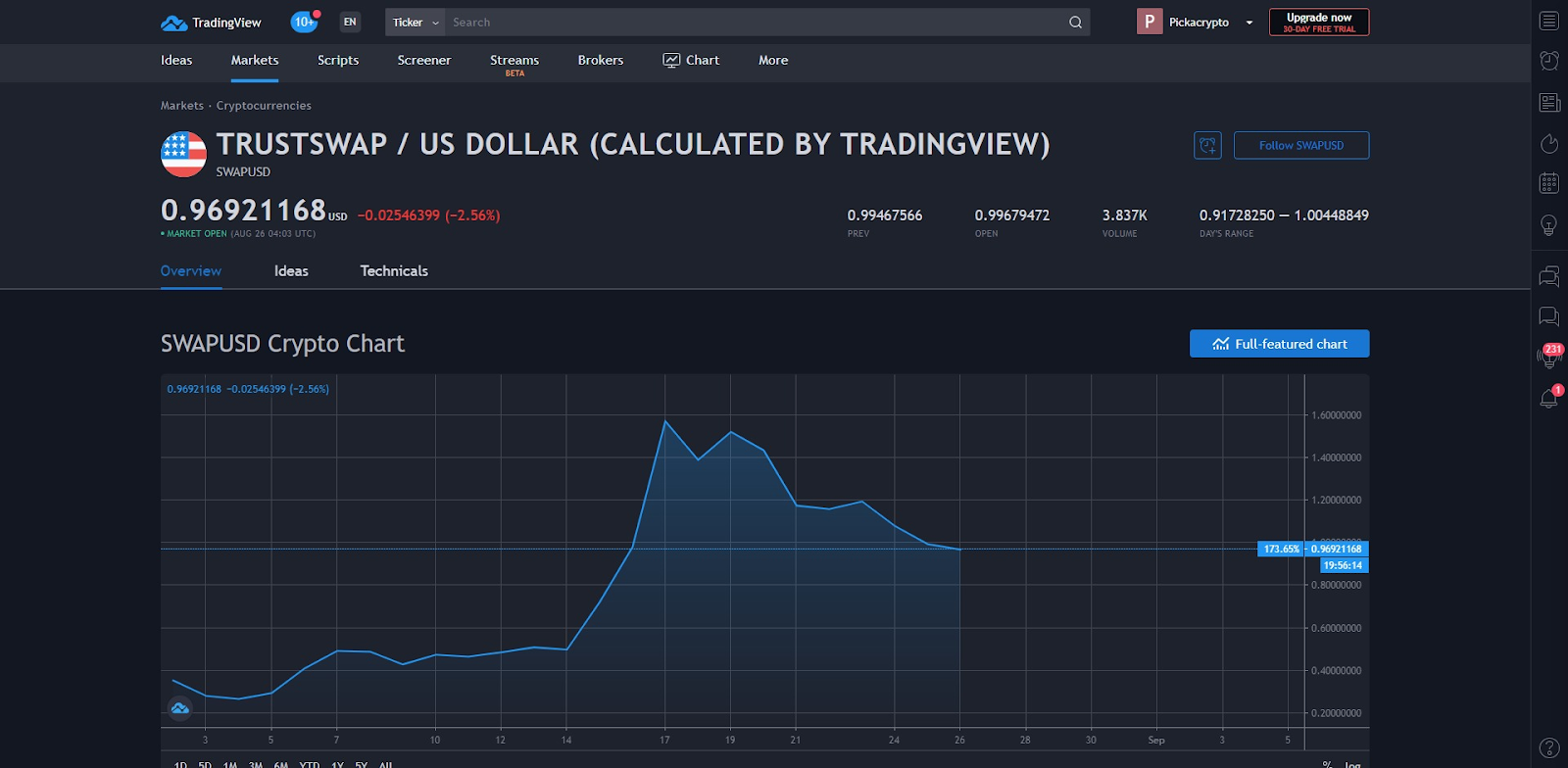
Task: Open the hotlists flame icon
Action: point(1549,143)
